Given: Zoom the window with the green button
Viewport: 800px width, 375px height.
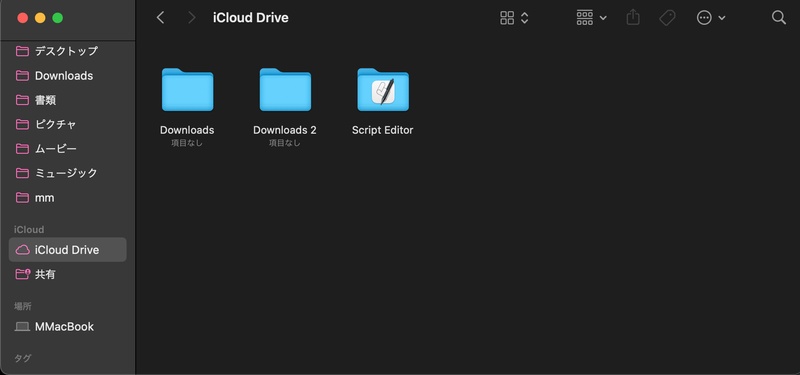Looking at the screenshot, I should click(58, 18).
